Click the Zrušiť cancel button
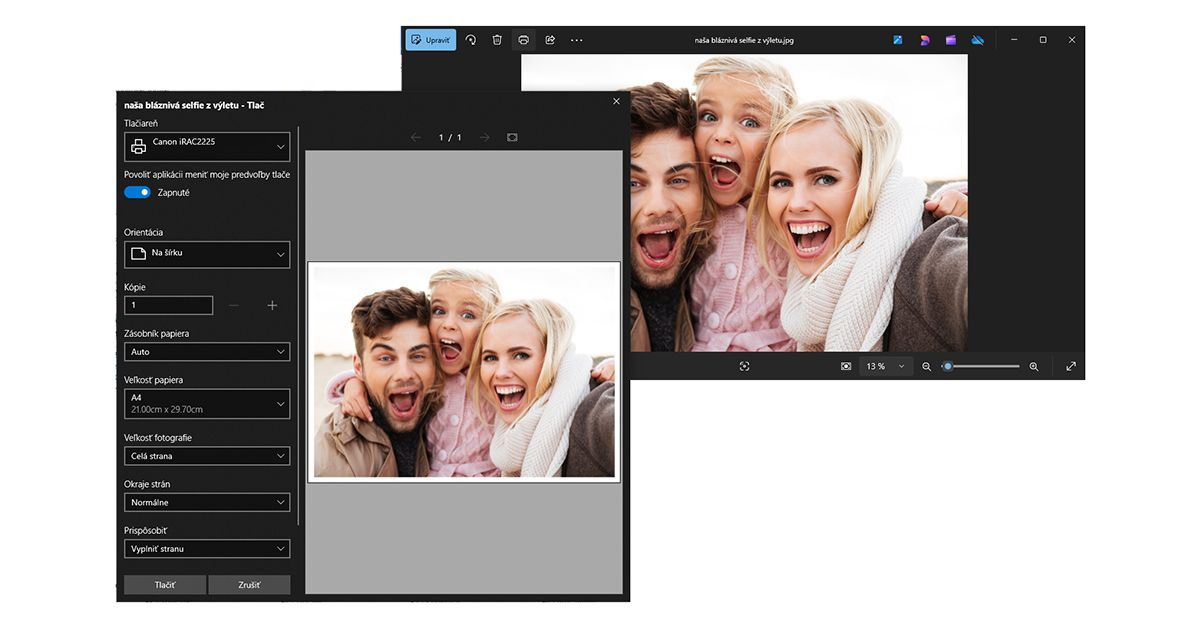 pos(249,585)
